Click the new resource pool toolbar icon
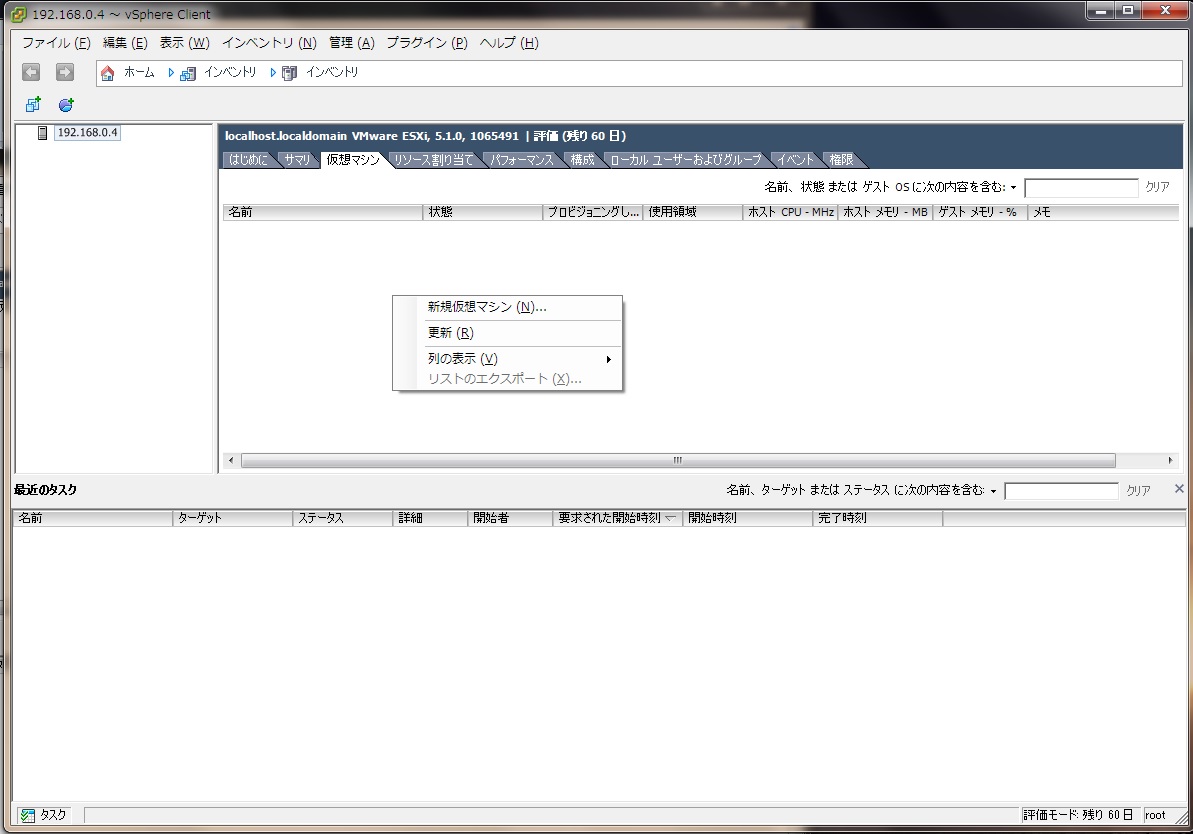Viewport: 1193px width, 834px height. point(66,104)
